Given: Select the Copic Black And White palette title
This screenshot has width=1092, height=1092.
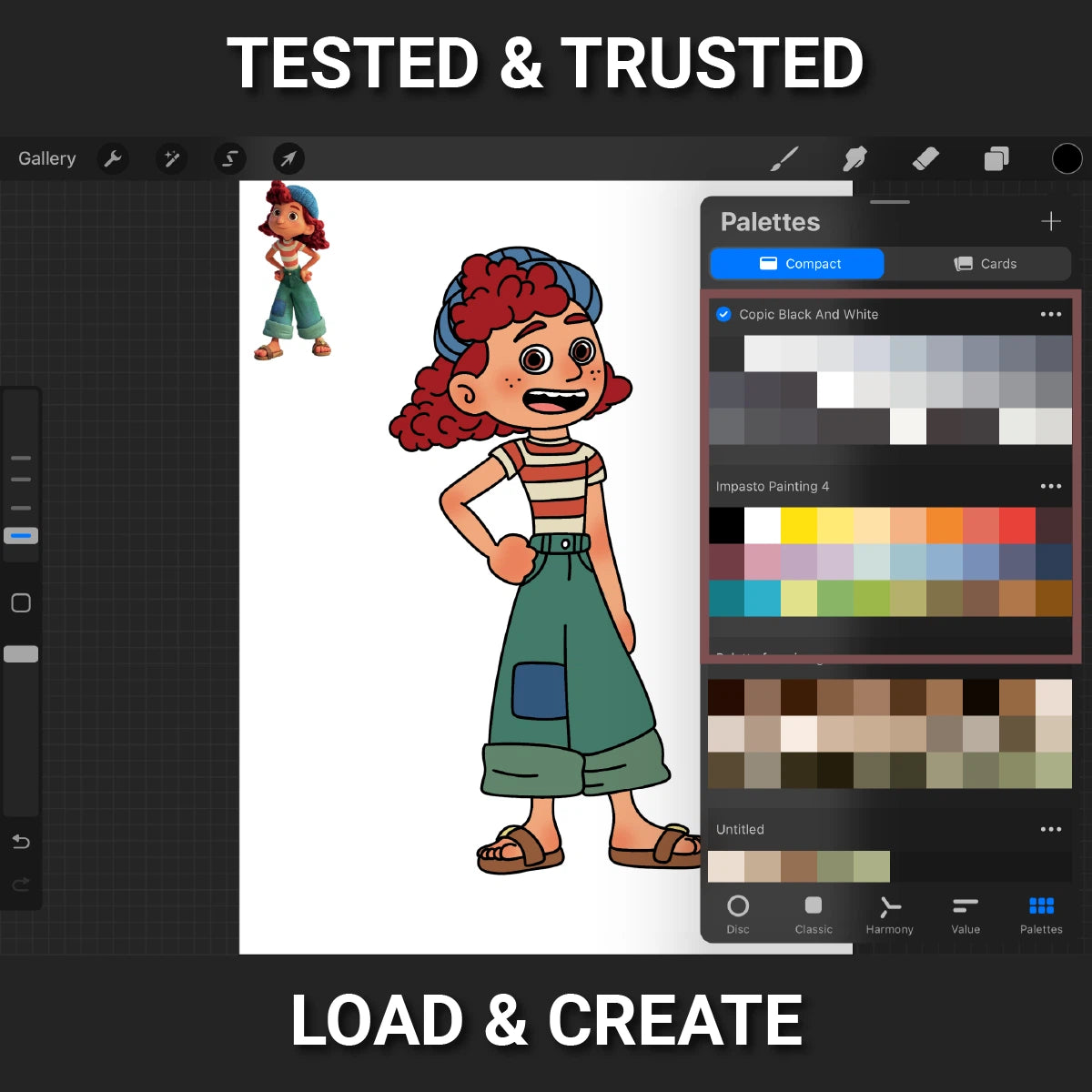Looking at the screenshot, I should (x=809, y=314).
